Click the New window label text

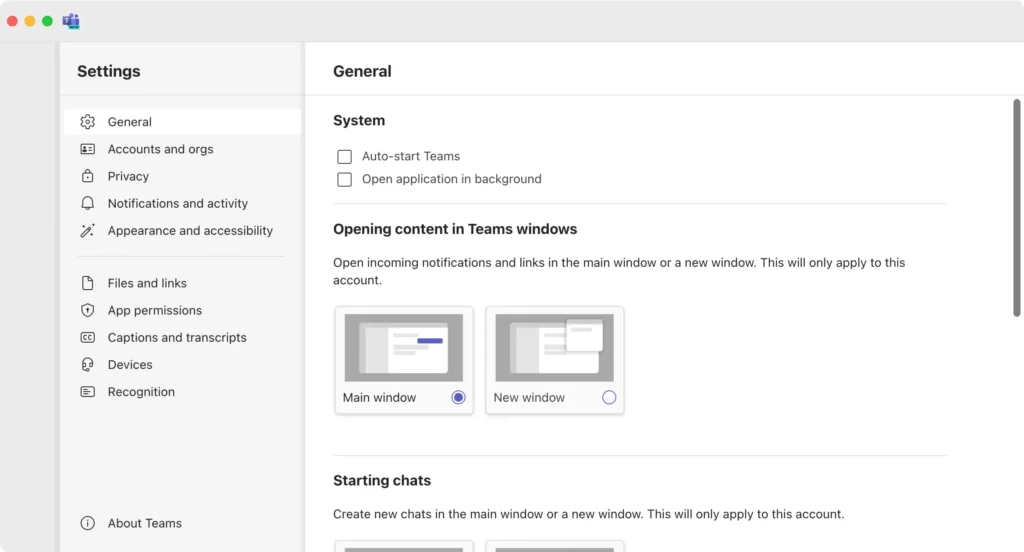point(529,397)
